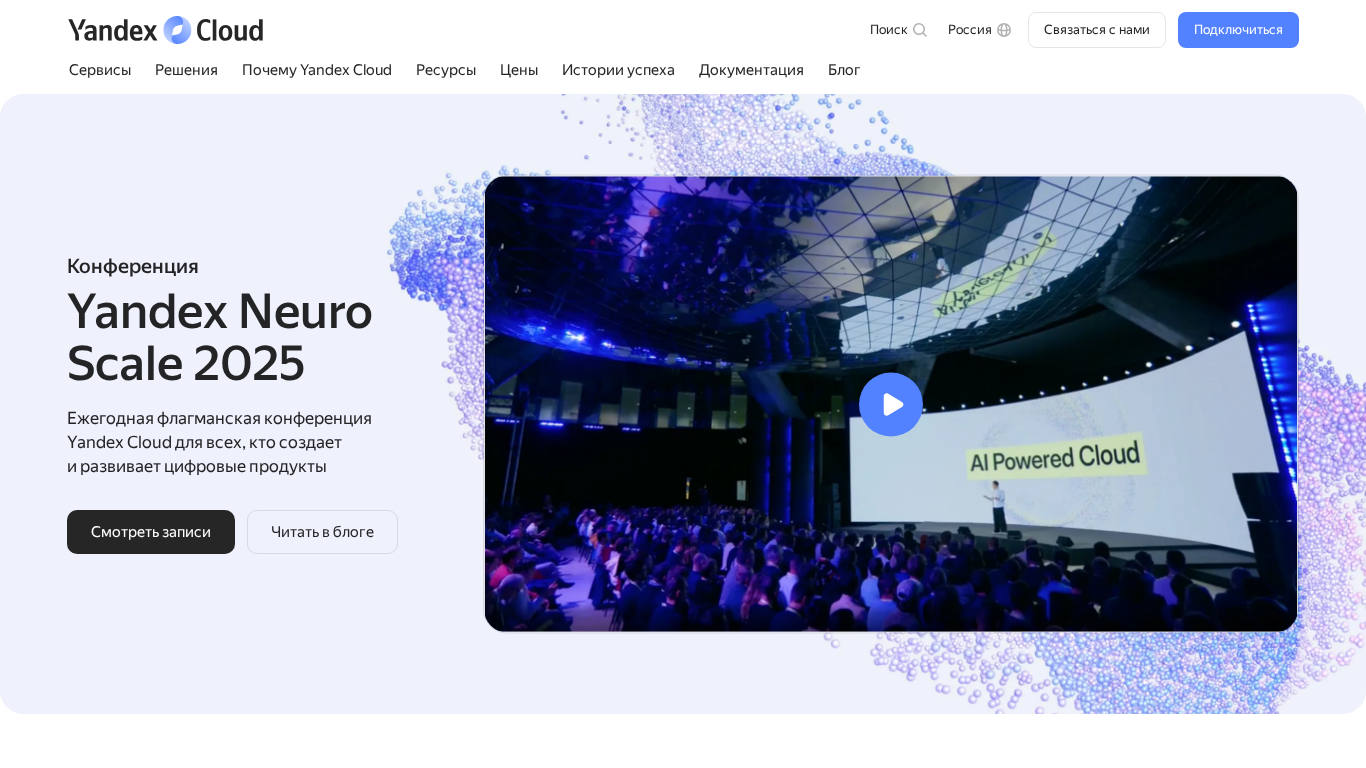Open the Почему Yandex Cloud menu
Image resolution: width=1366 pixels, height=768 pixels.
(317, 70)
